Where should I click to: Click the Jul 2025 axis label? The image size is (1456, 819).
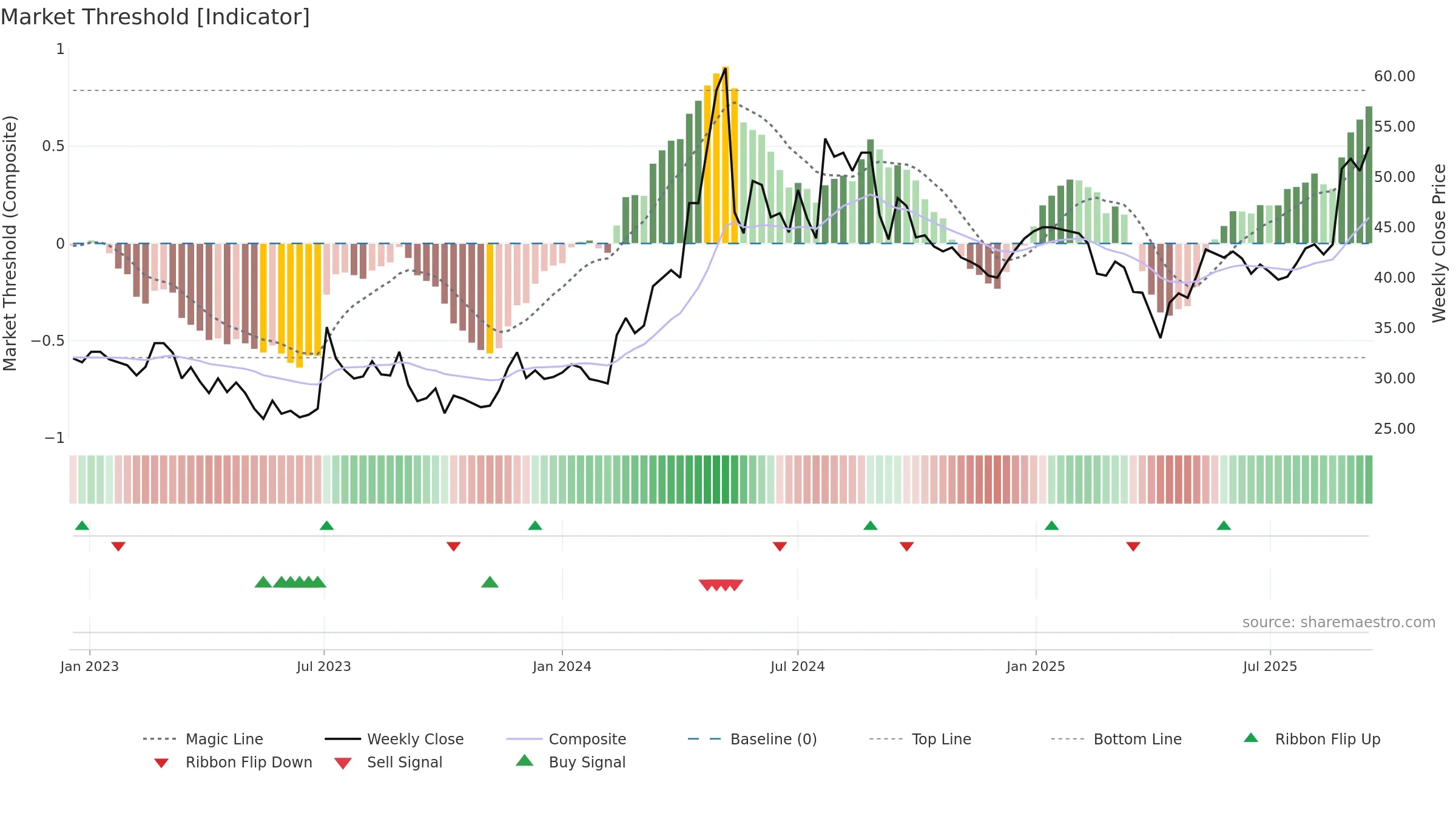1270,667
